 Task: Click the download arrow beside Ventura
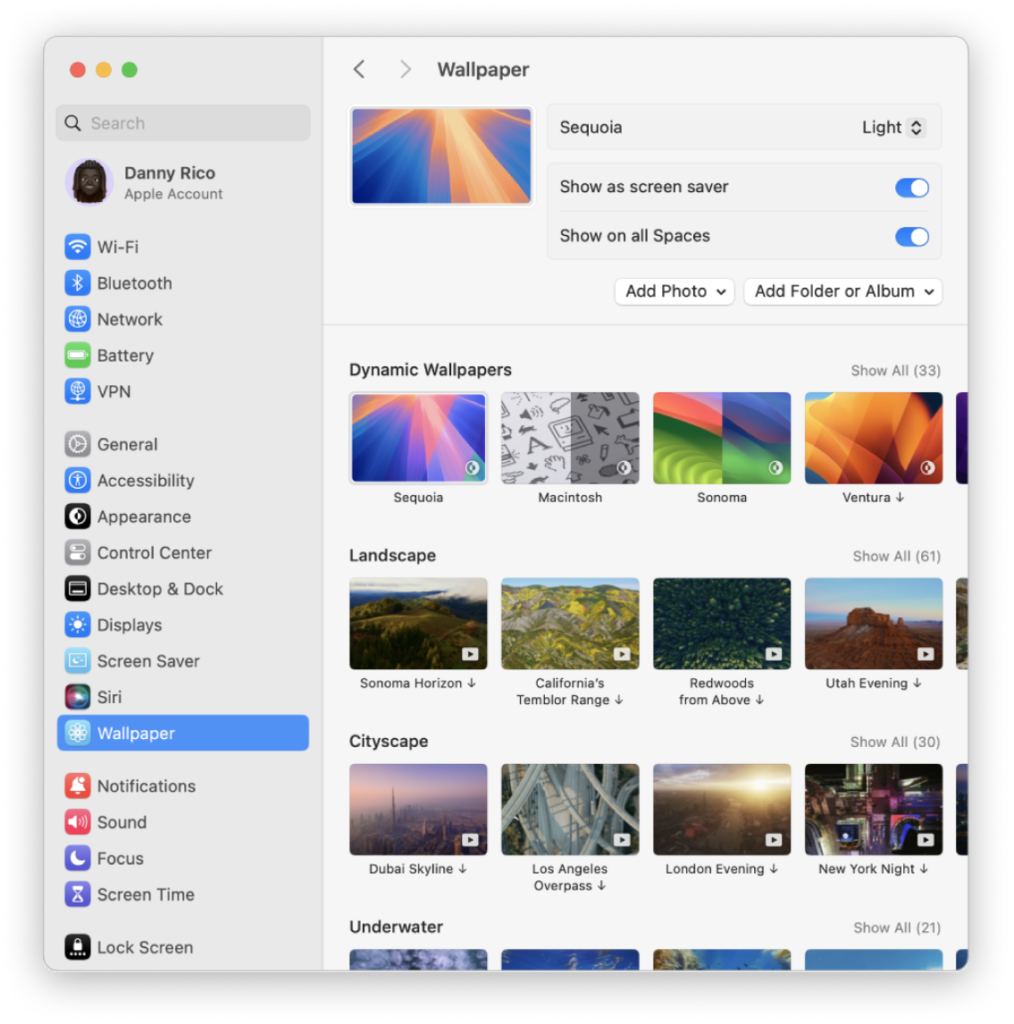900,497
